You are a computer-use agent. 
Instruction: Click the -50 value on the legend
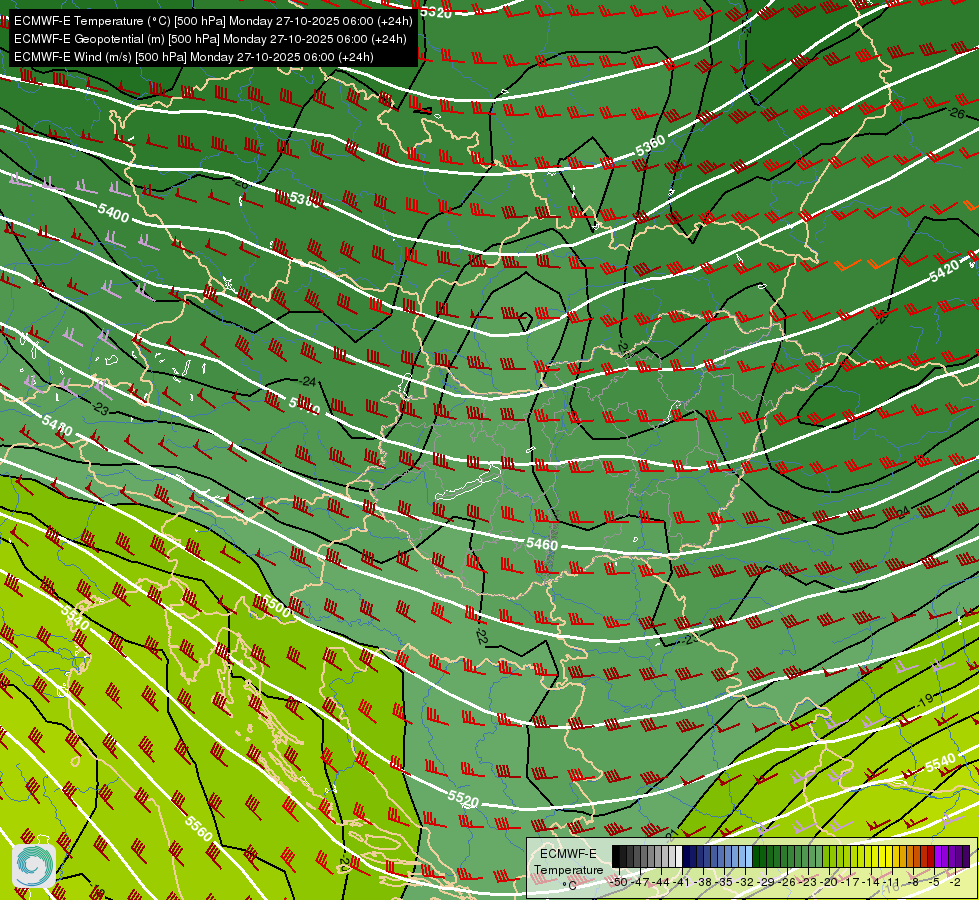620,882
